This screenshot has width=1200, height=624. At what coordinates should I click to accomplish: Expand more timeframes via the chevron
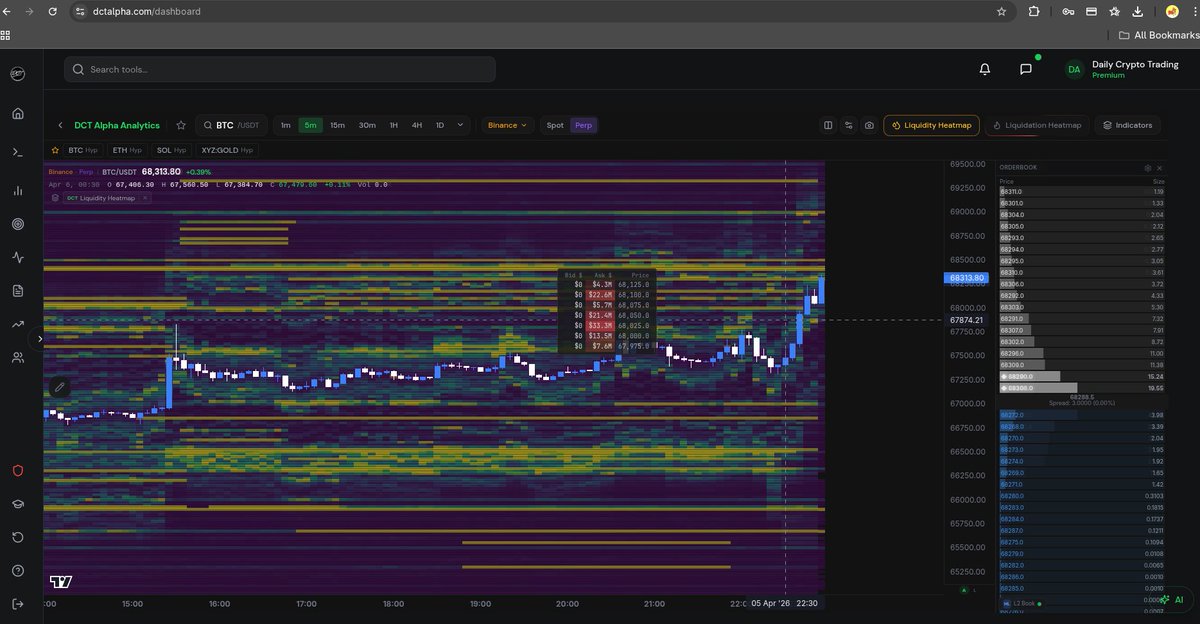(461, 125)
